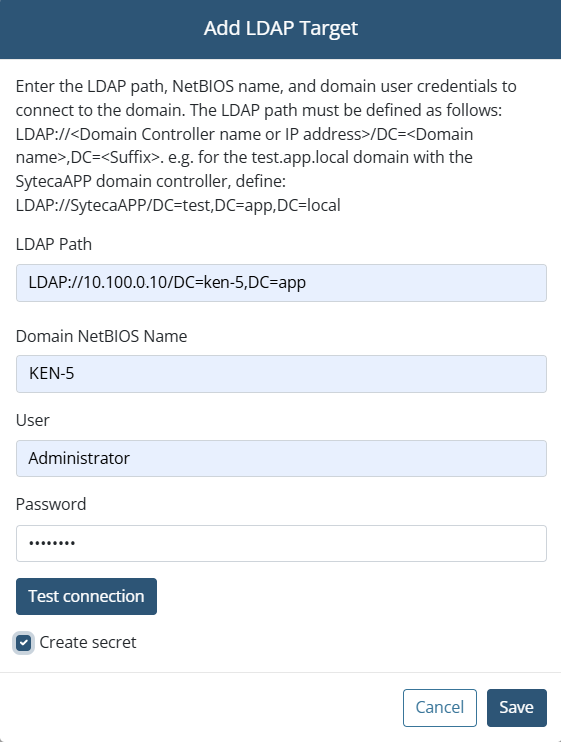Click the instruction line starting 'Enter the LDAP path'
561x742 pixels.
[266, 87]
